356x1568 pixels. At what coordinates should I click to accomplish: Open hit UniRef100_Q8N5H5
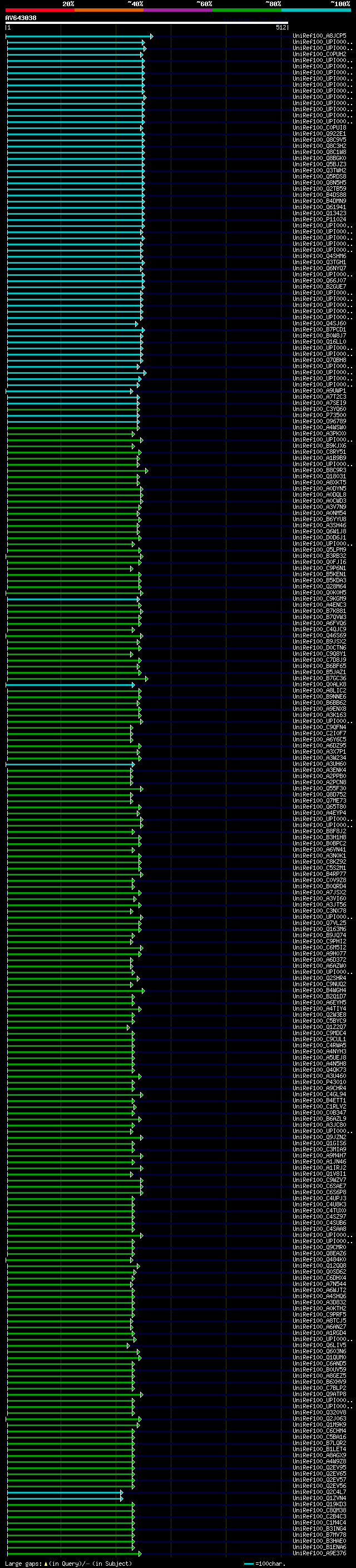(x=319, y=182)
